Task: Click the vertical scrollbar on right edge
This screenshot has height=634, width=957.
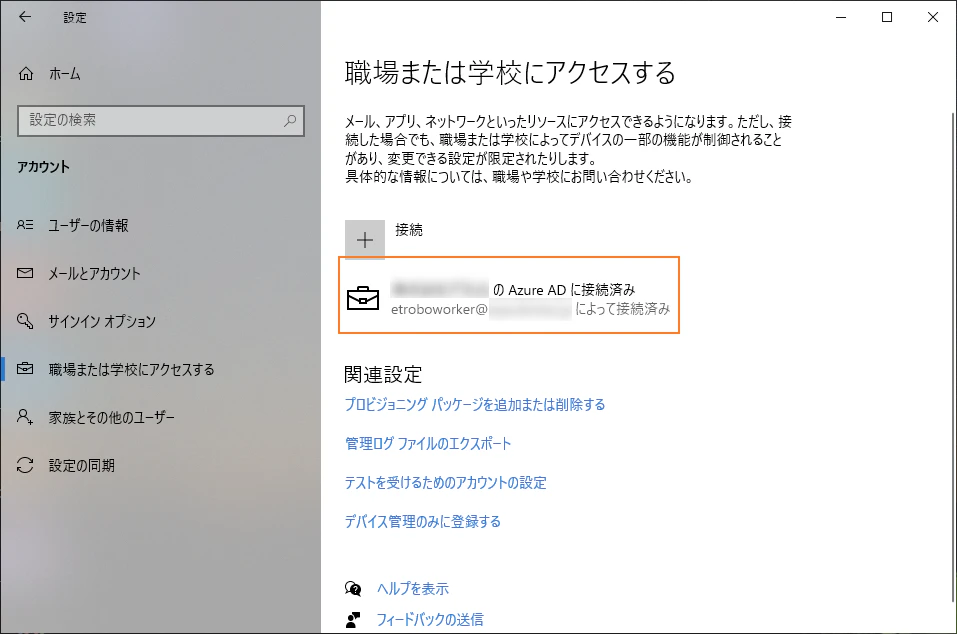Action: [953, 357]
